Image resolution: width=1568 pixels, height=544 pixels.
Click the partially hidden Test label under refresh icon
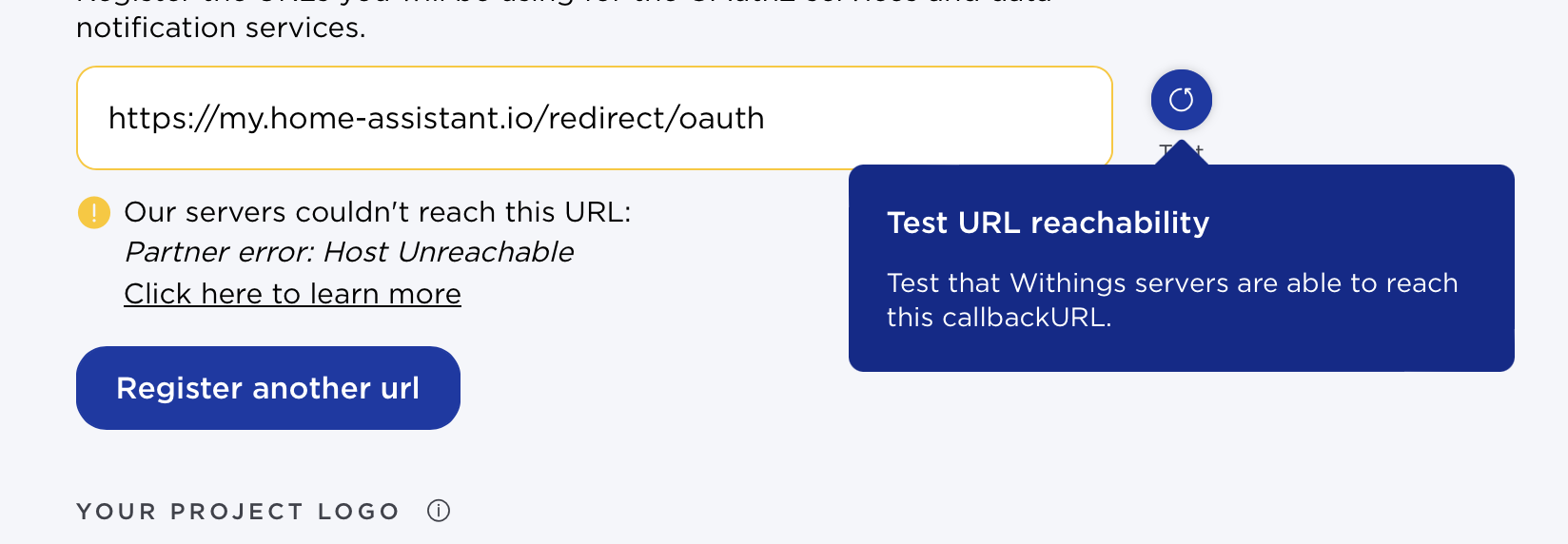click(1182, 150)
